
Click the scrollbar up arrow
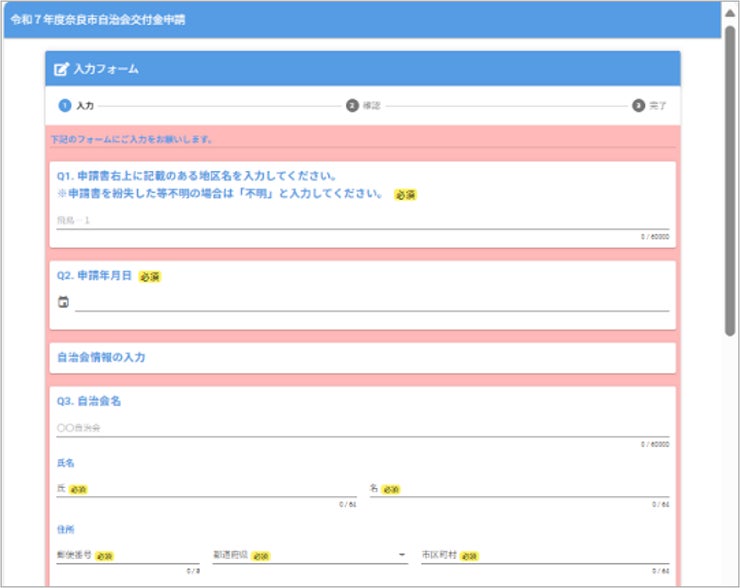(730, 13)
